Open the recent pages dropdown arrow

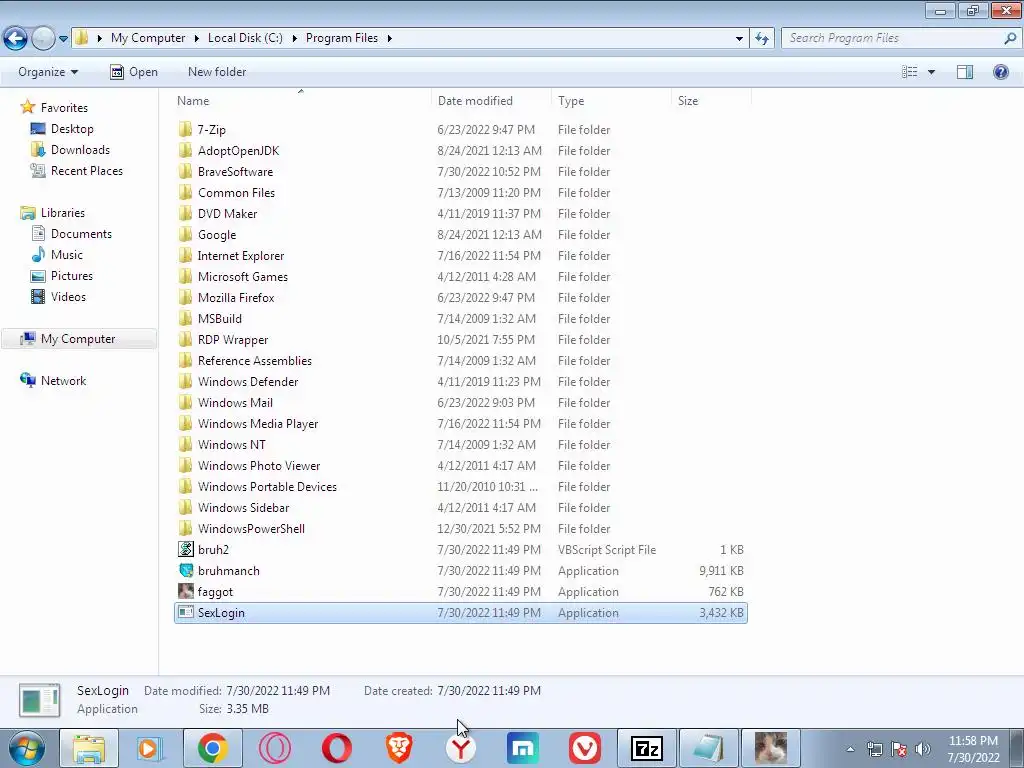click(x=63, y=39)
